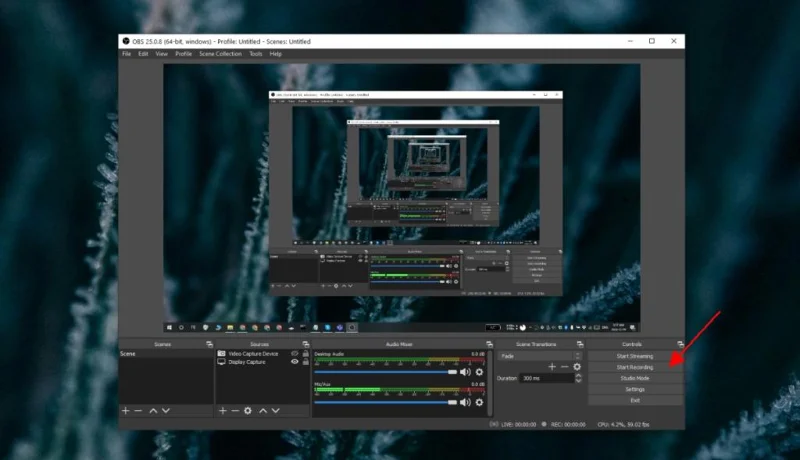Image resolution: width=800 pixels, height=460 pixels.
Task: Toggle visibility of Video Capture Device
Action: pyautogui.click(x=294, y=353)
